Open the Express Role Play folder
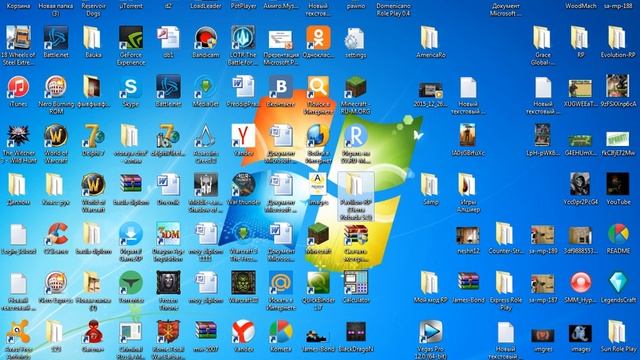Image resolution: width=640 pixels, height=360 pixels. pos(505,284)
